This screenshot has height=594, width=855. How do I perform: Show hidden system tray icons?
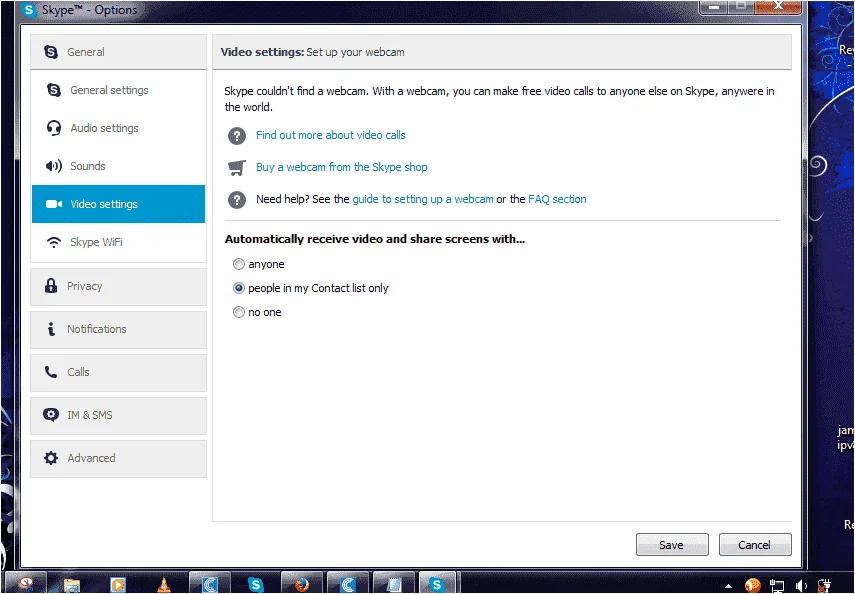pos(728,586)
